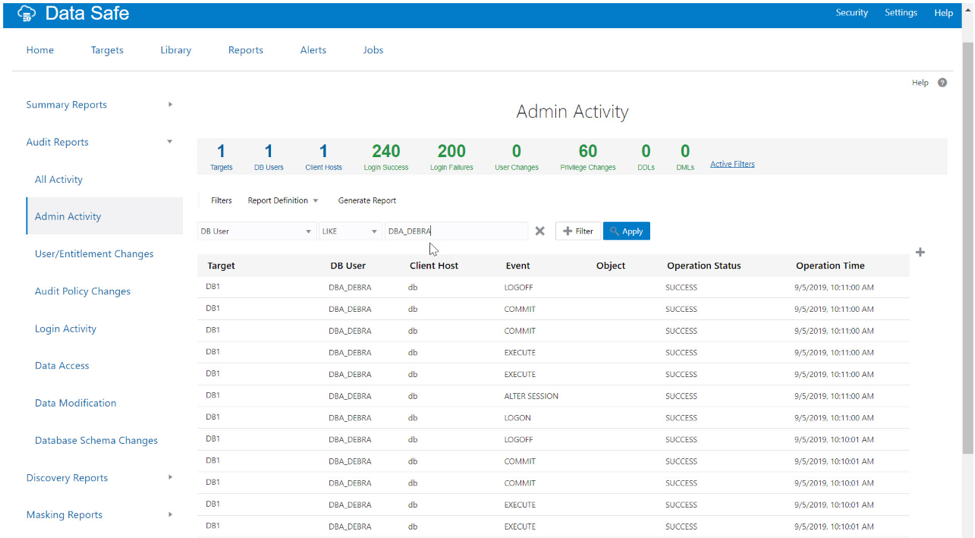The width and height of the screenshot is (975, 538).
Task: Add a new filter with + Filter button
Action: [x=578, y=231]
